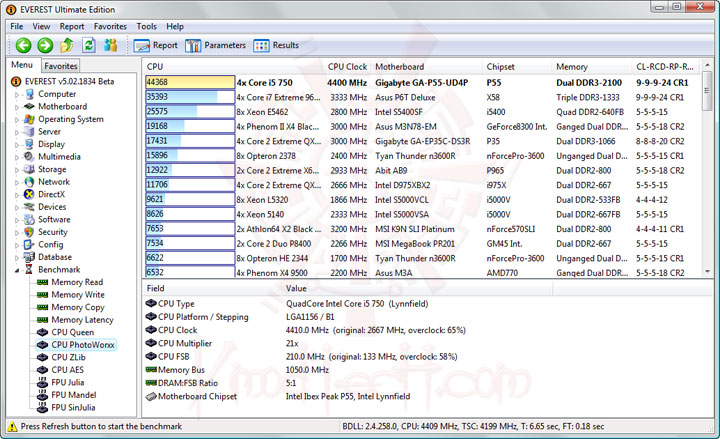Open benchmark Parameters
Viewport: 720px width, 439px height.
pos(215,45)
